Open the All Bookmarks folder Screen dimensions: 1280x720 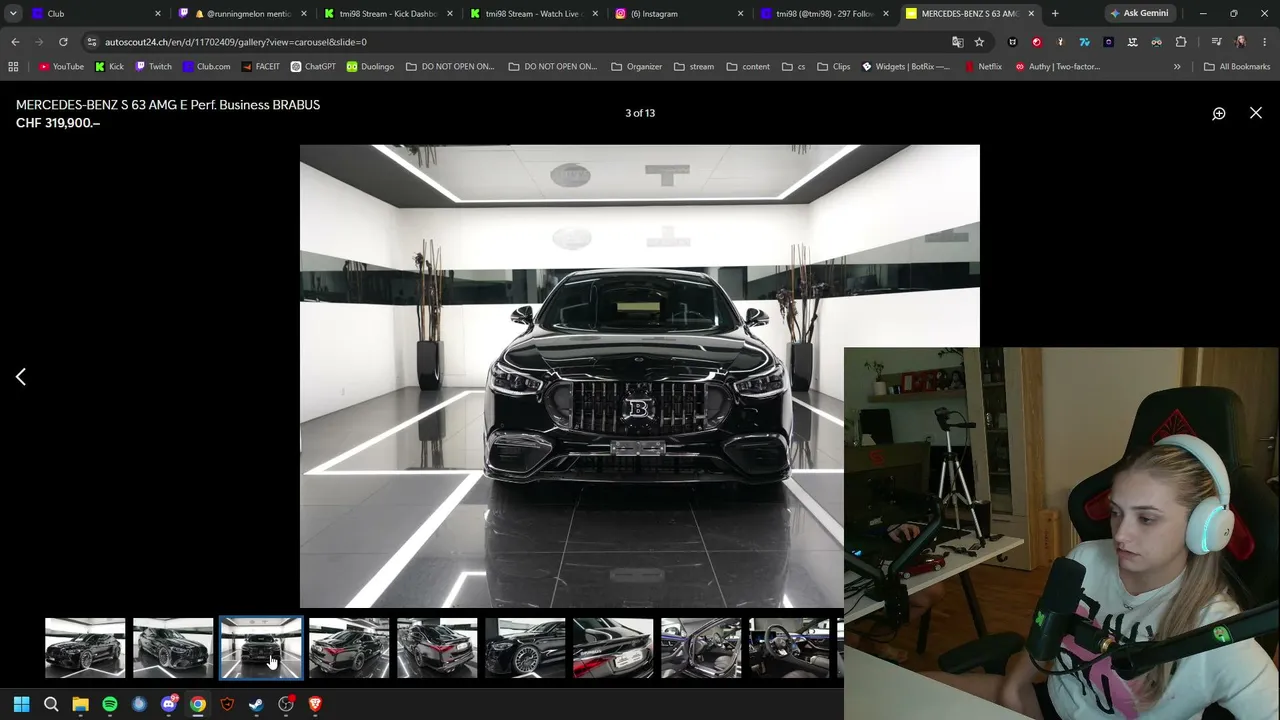1237,67
